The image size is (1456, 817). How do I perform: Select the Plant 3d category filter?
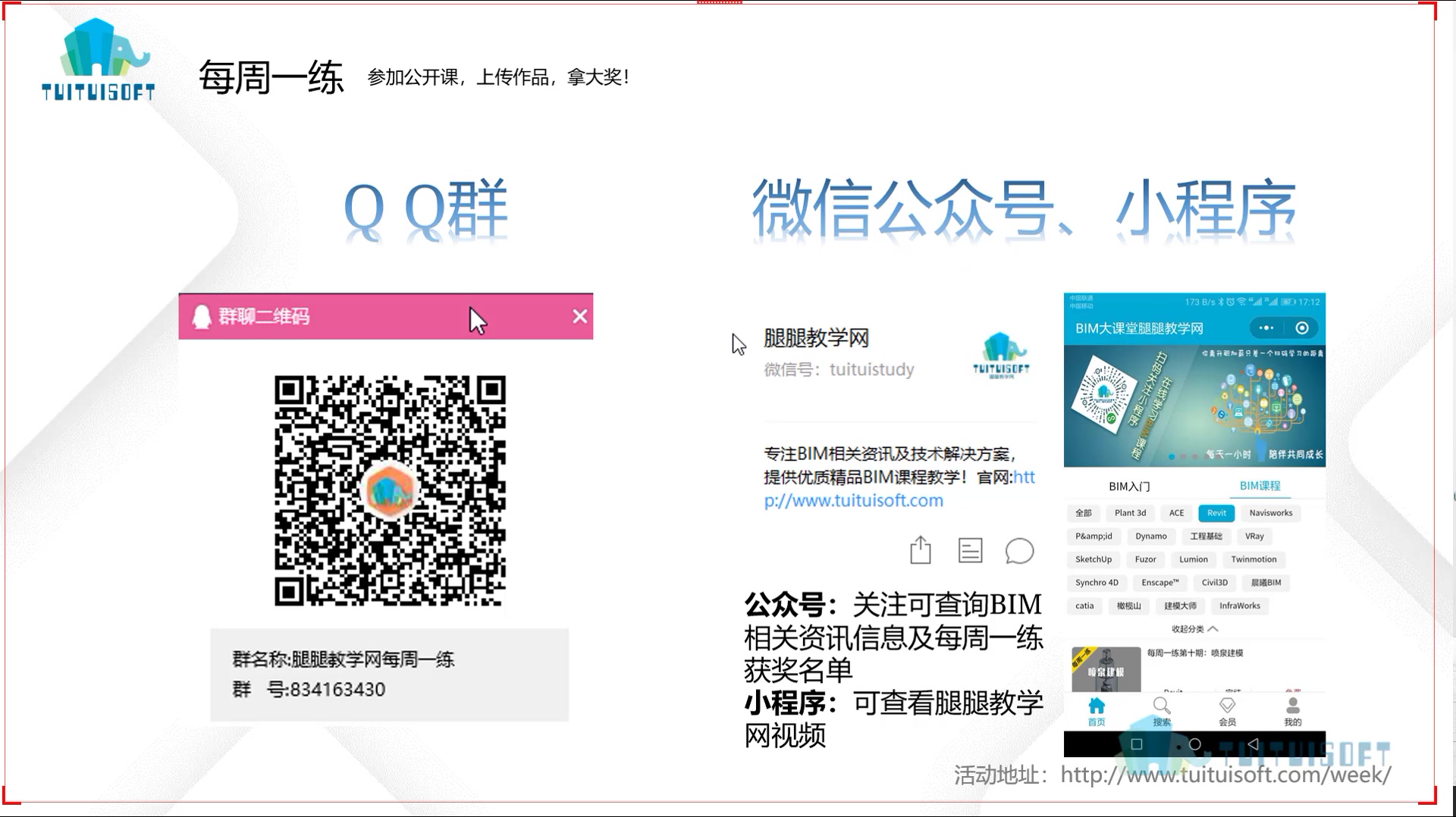point(1130,513)
